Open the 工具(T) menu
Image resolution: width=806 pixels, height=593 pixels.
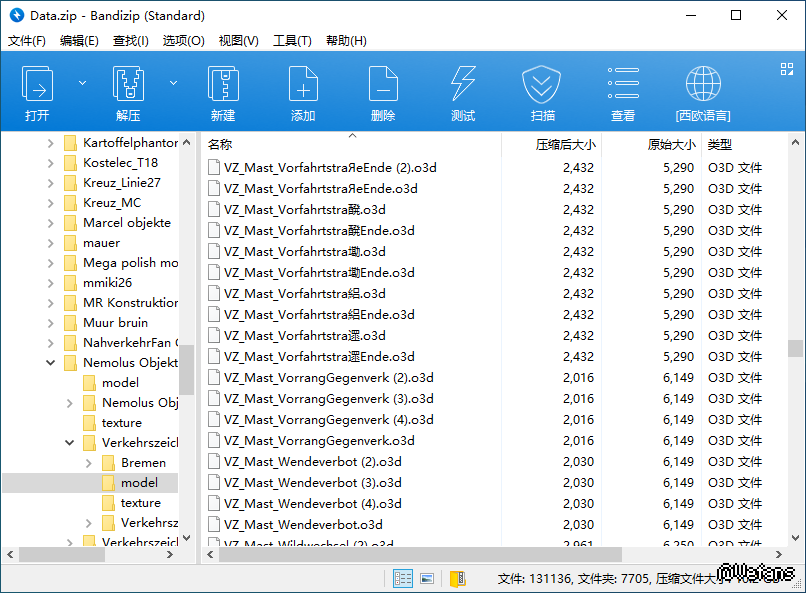pos(292,41)
